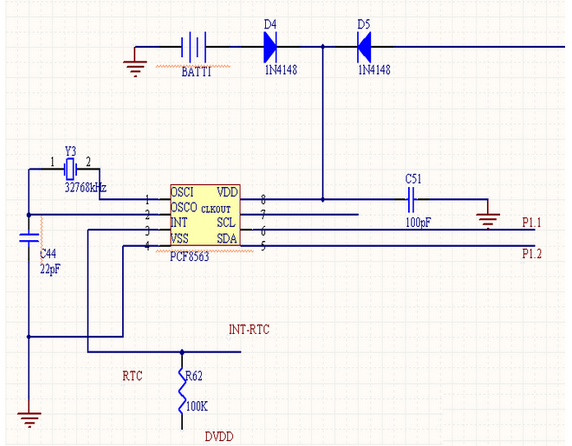Click the 100pF value under C51
Screen dimensions: 572x446
click(418, 222)
